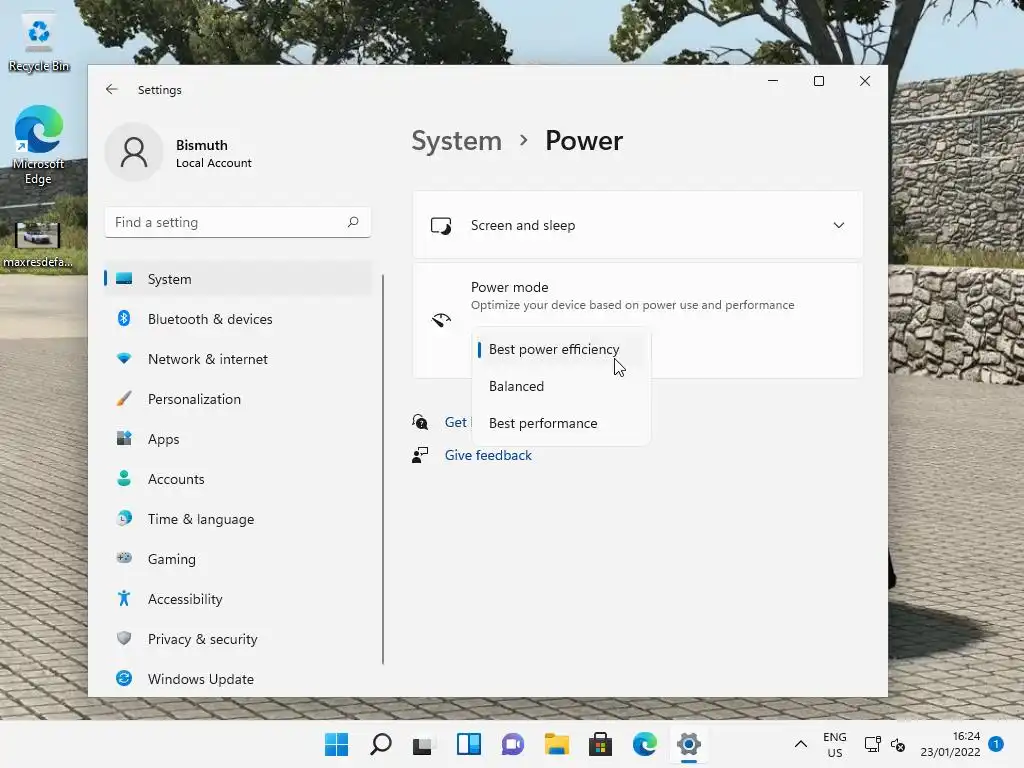Click the network tray icon
Viewport: 1024px width, 768px height.
click(872, 744)
